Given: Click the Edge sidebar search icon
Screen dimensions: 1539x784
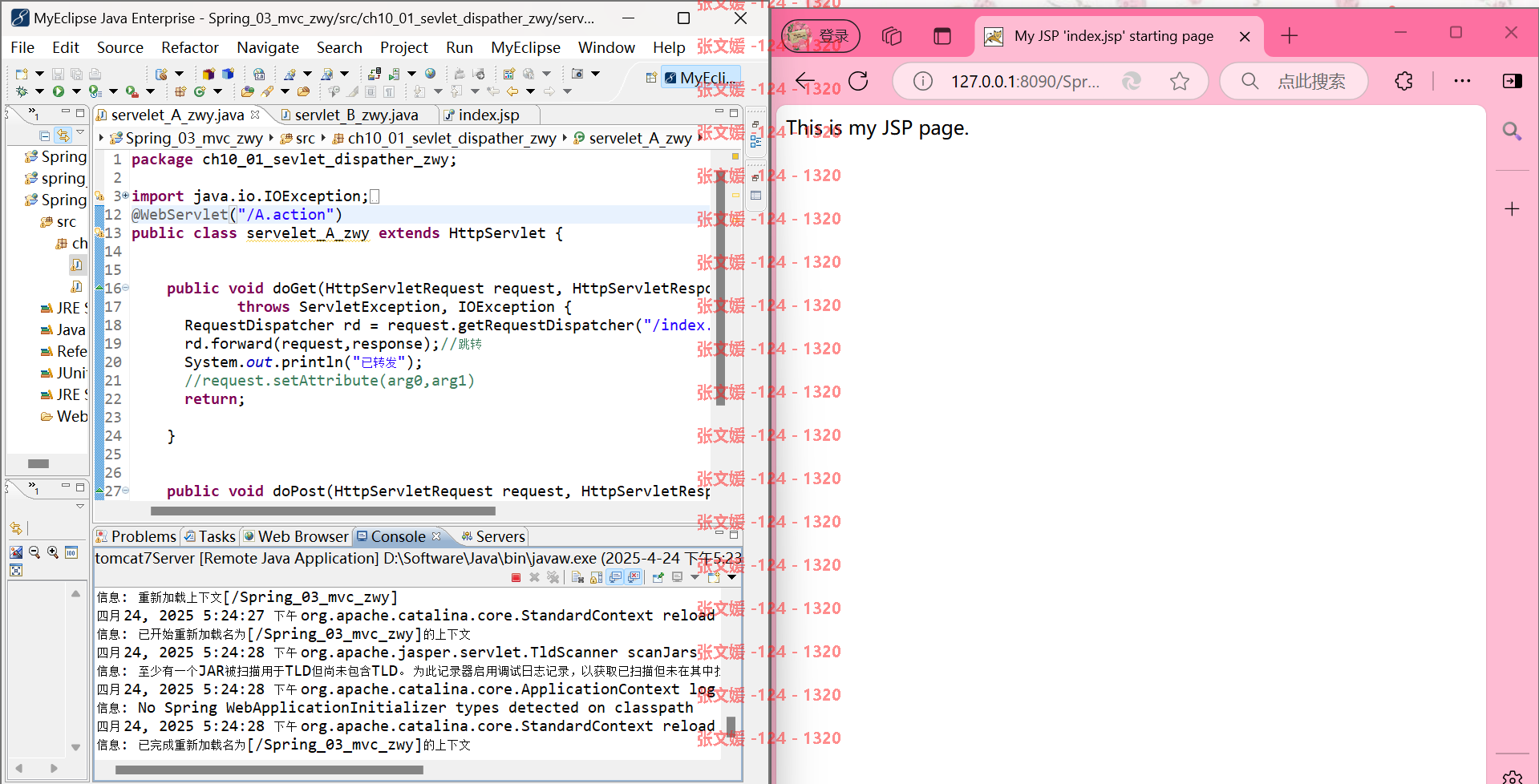Looking at the screenshot, I should tap(1512, 131).
